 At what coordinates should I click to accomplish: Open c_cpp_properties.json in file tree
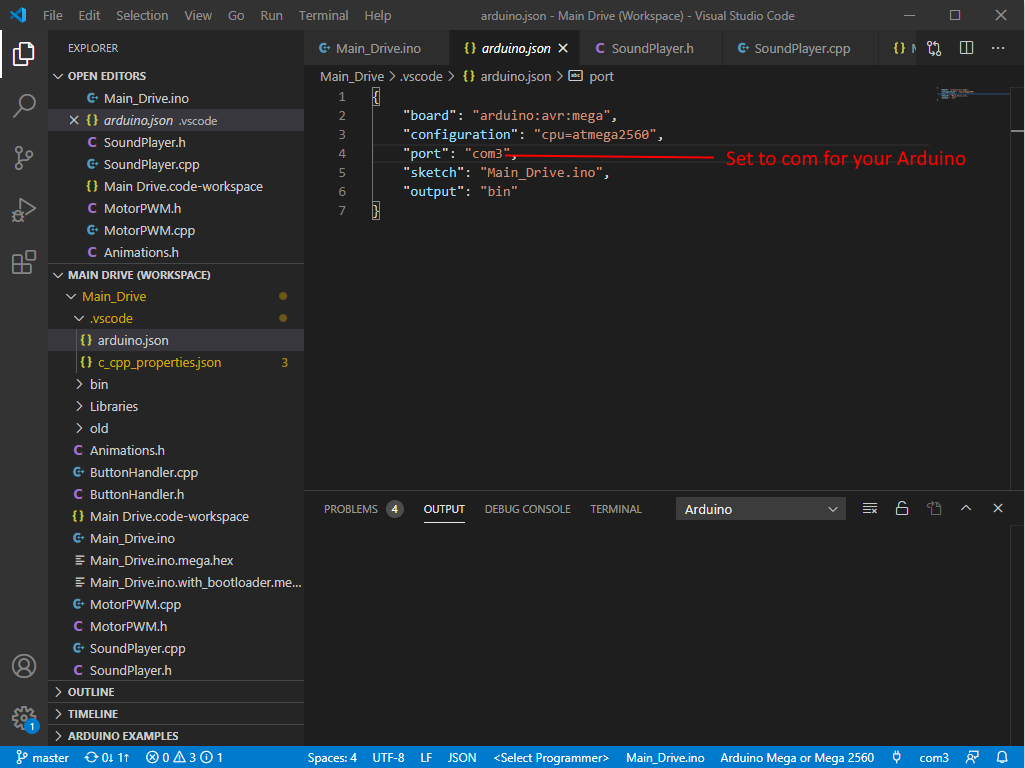tap(176, 362)
